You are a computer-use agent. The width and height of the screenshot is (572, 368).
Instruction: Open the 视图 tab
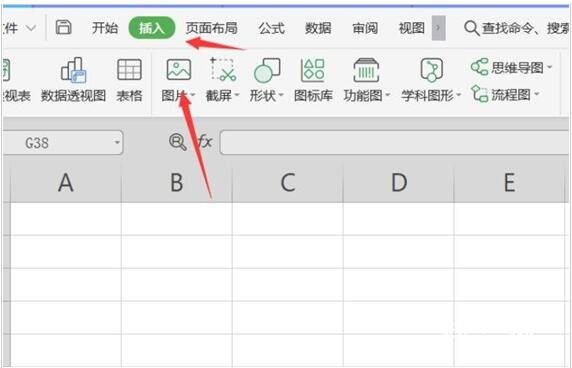click(x=411, y=28)
